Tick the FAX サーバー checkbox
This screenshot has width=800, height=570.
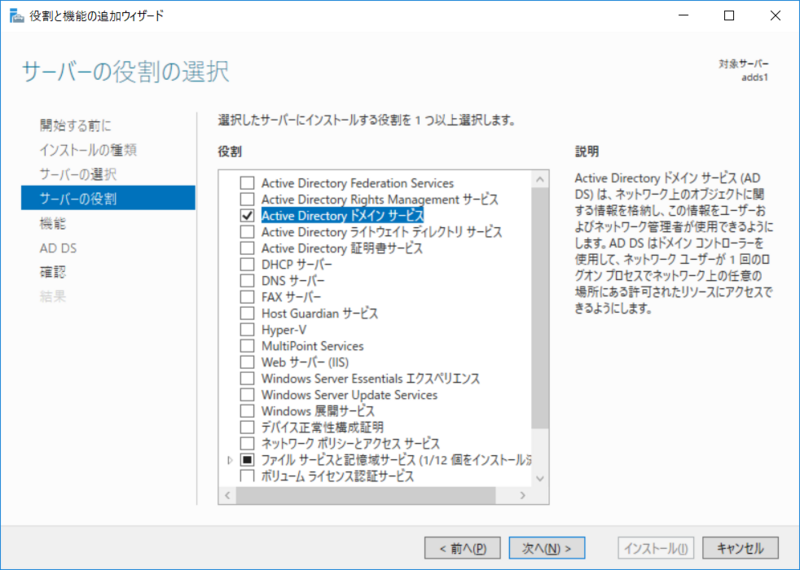(x=247, y=297)
